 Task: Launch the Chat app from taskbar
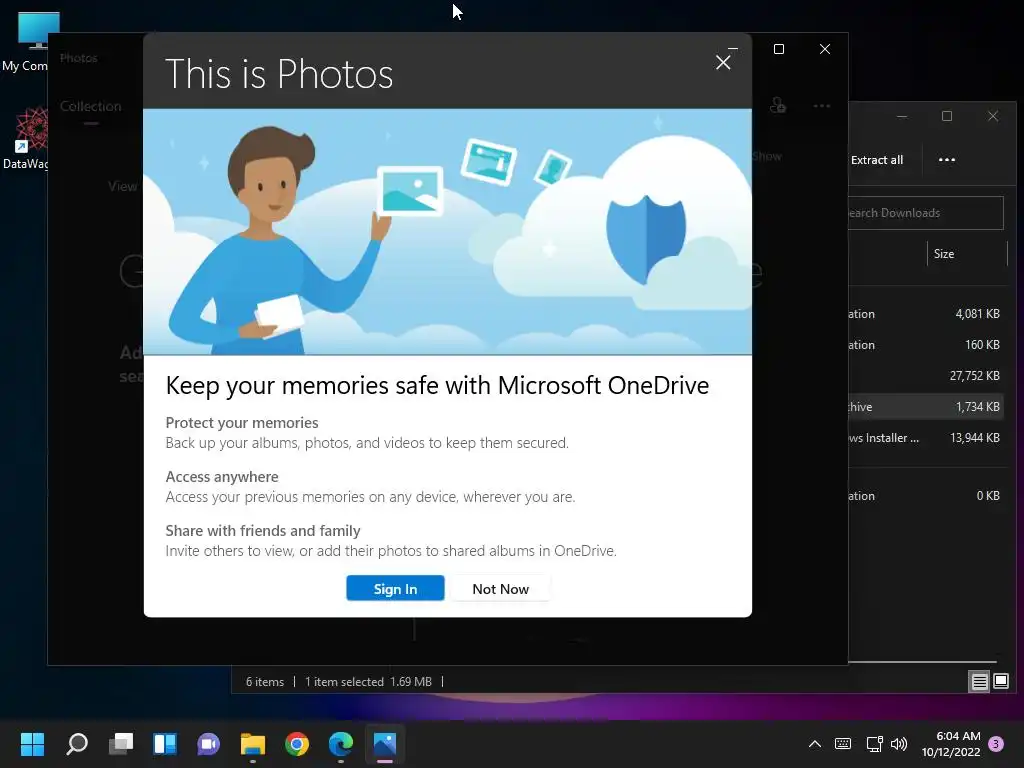coord(208,744)
